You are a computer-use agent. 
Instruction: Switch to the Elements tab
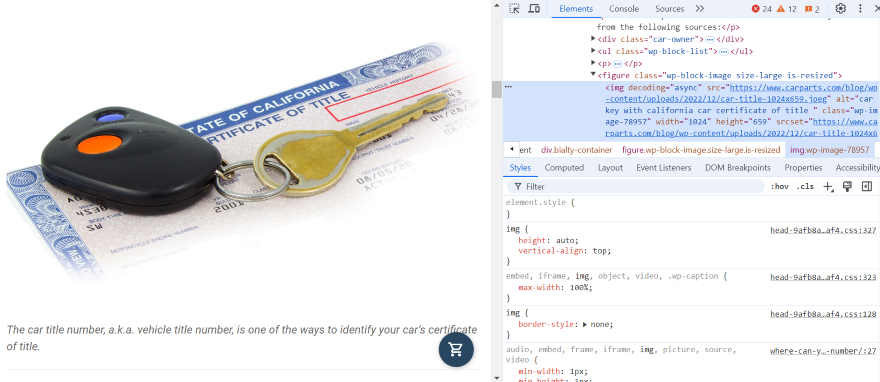576,8
